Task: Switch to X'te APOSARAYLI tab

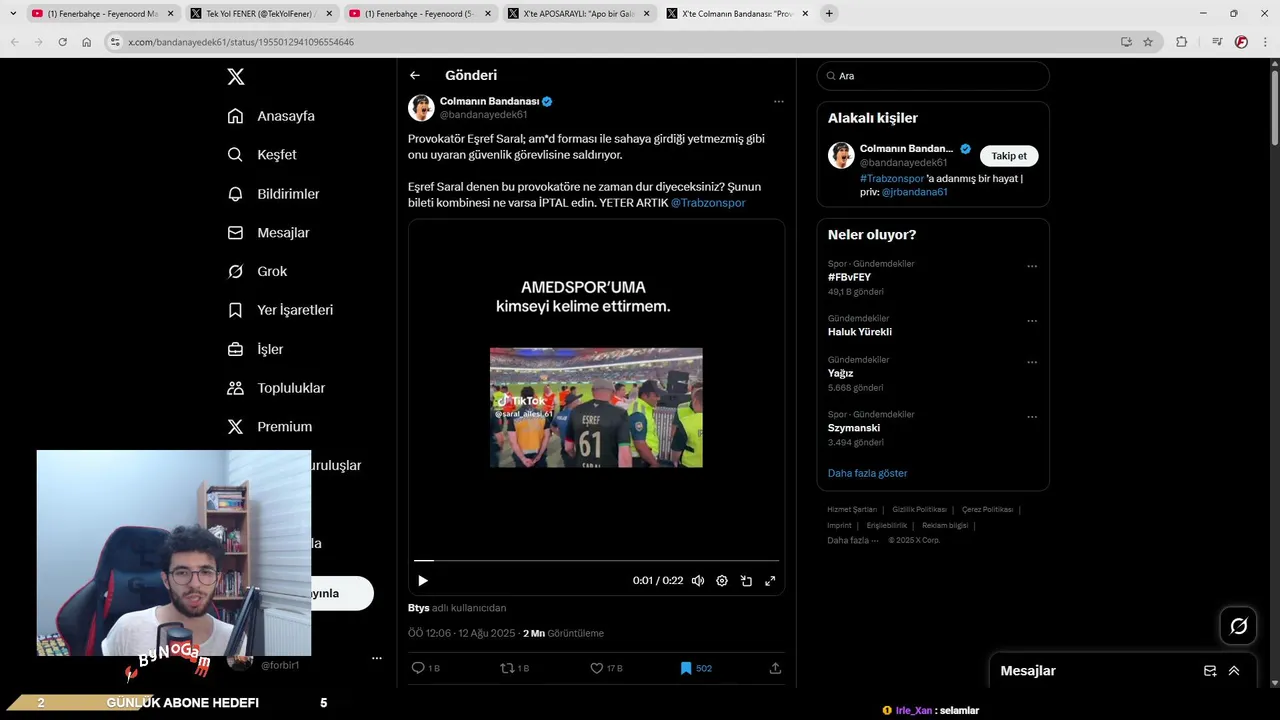Action: click(578, 14)
